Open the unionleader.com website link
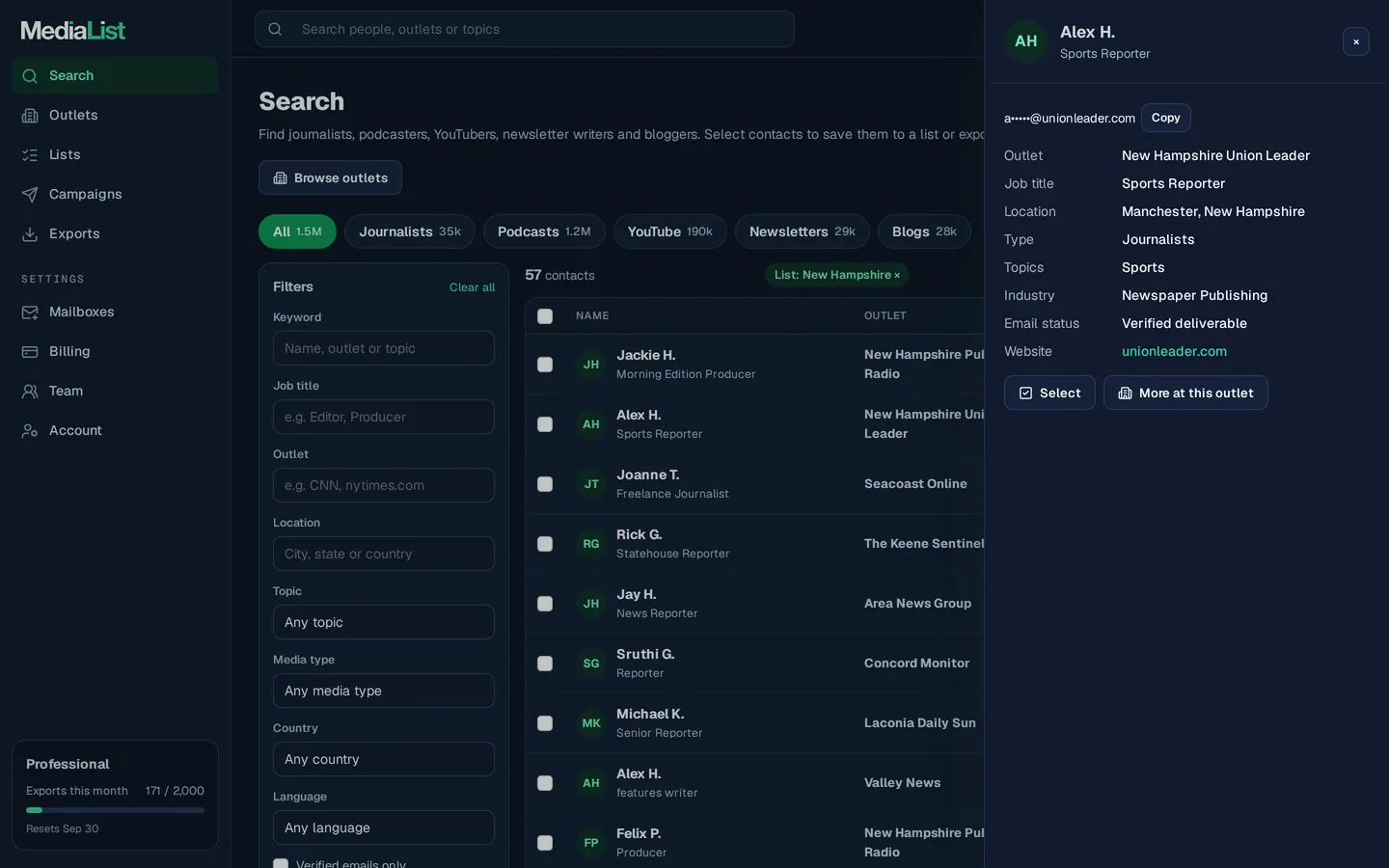The image size is (1389, 868). coord(1174,351)
